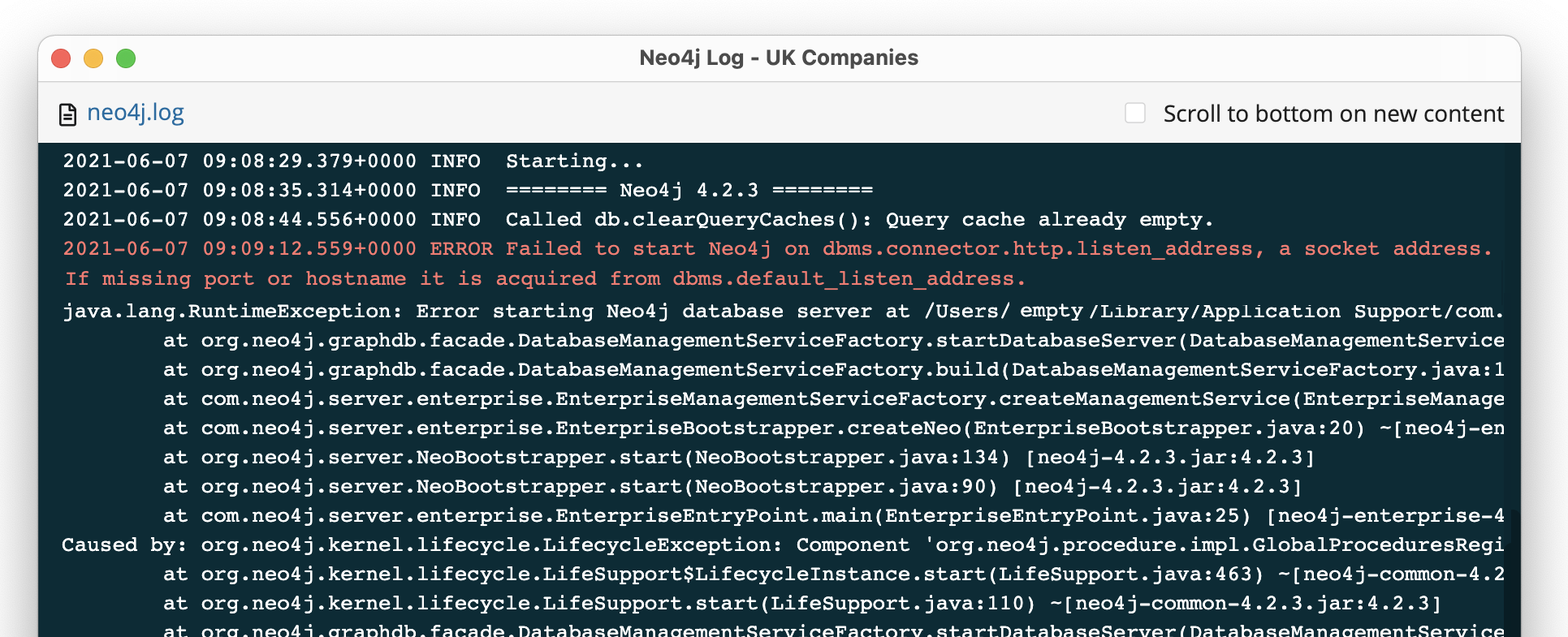The image size is (1568, 637).
Task: Click the NeoBootstrapper.java:134 stack trace line
Action: click(x=737, y=458)
